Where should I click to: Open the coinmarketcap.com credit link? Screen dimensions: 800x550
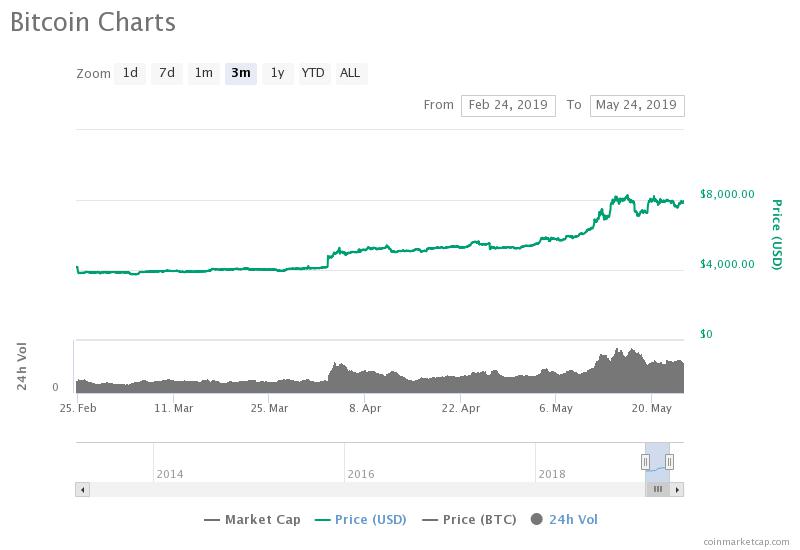click(746, 541)
